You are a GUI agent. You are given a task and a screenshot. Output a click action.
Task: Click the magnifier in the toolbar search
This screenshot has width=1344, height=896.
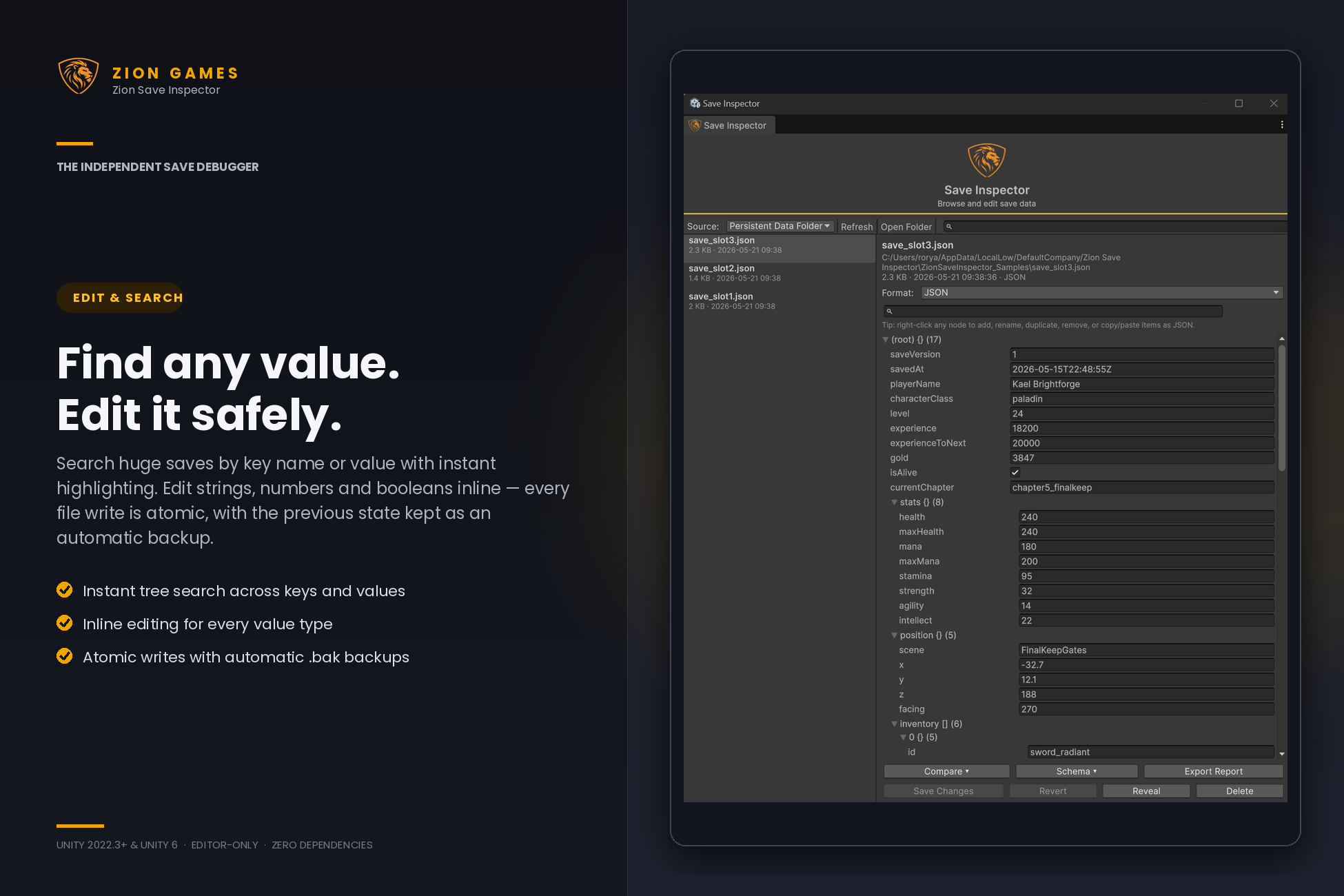point(949,227)
